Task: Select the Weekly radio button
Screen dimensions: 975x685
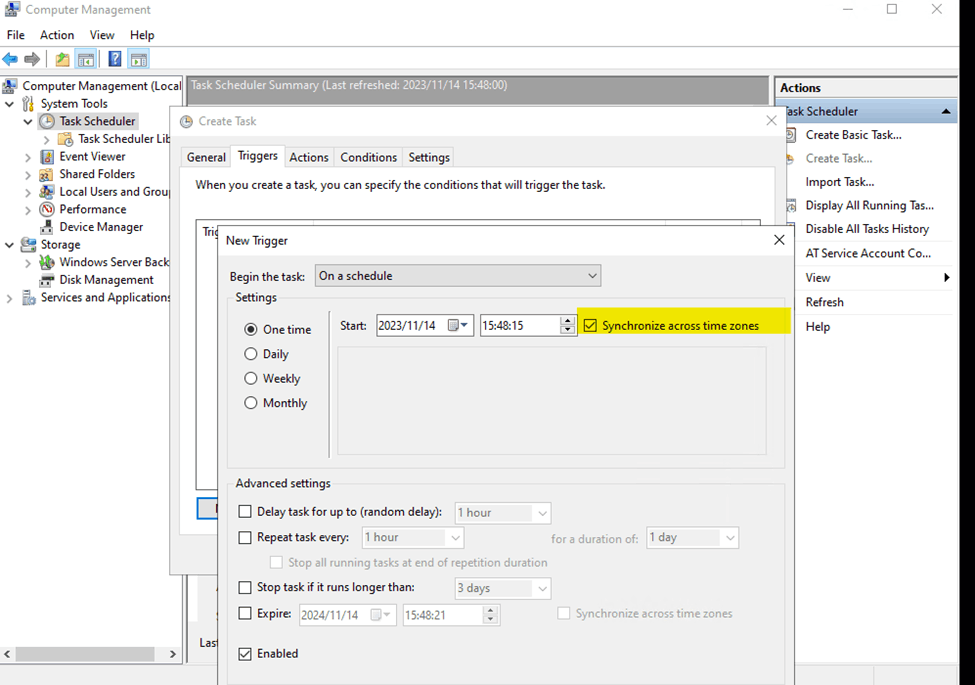Action: (x=251, y=379)
